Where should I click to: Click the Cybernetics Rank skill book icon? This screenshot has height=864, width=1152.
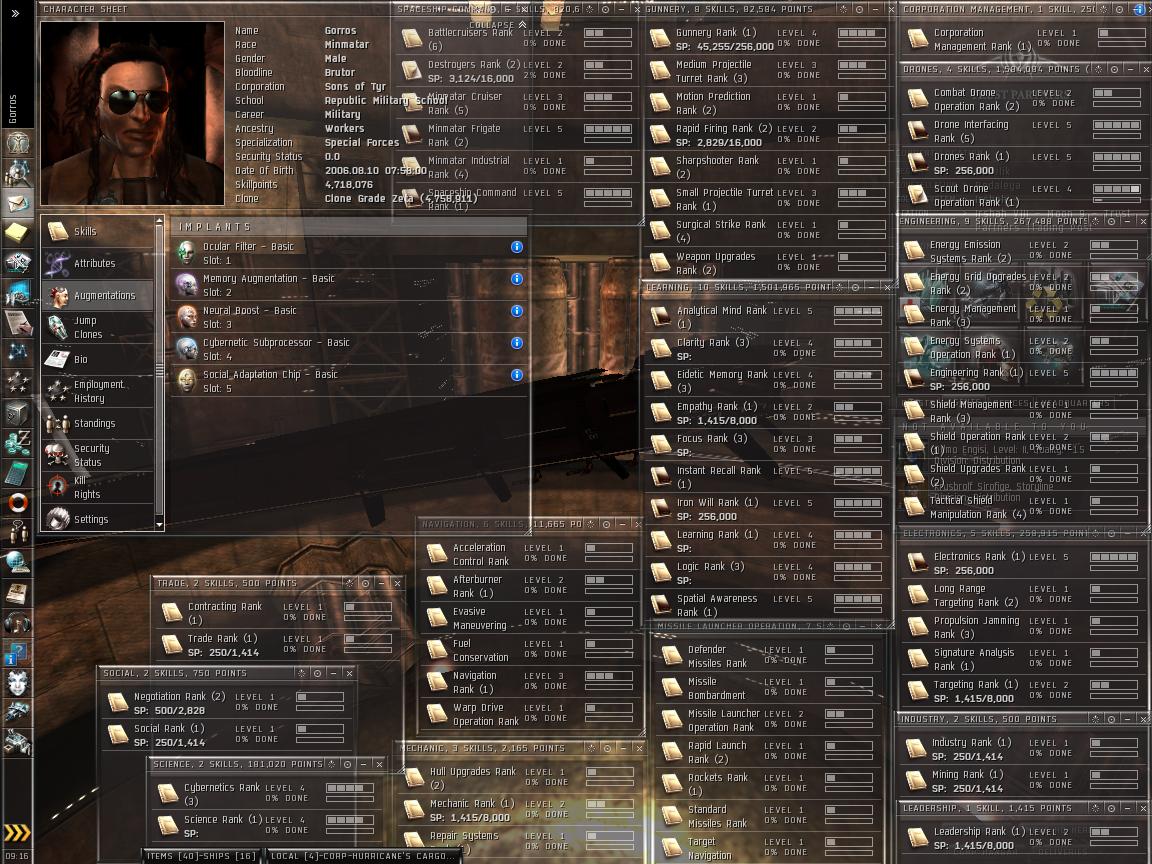point(168,793)
